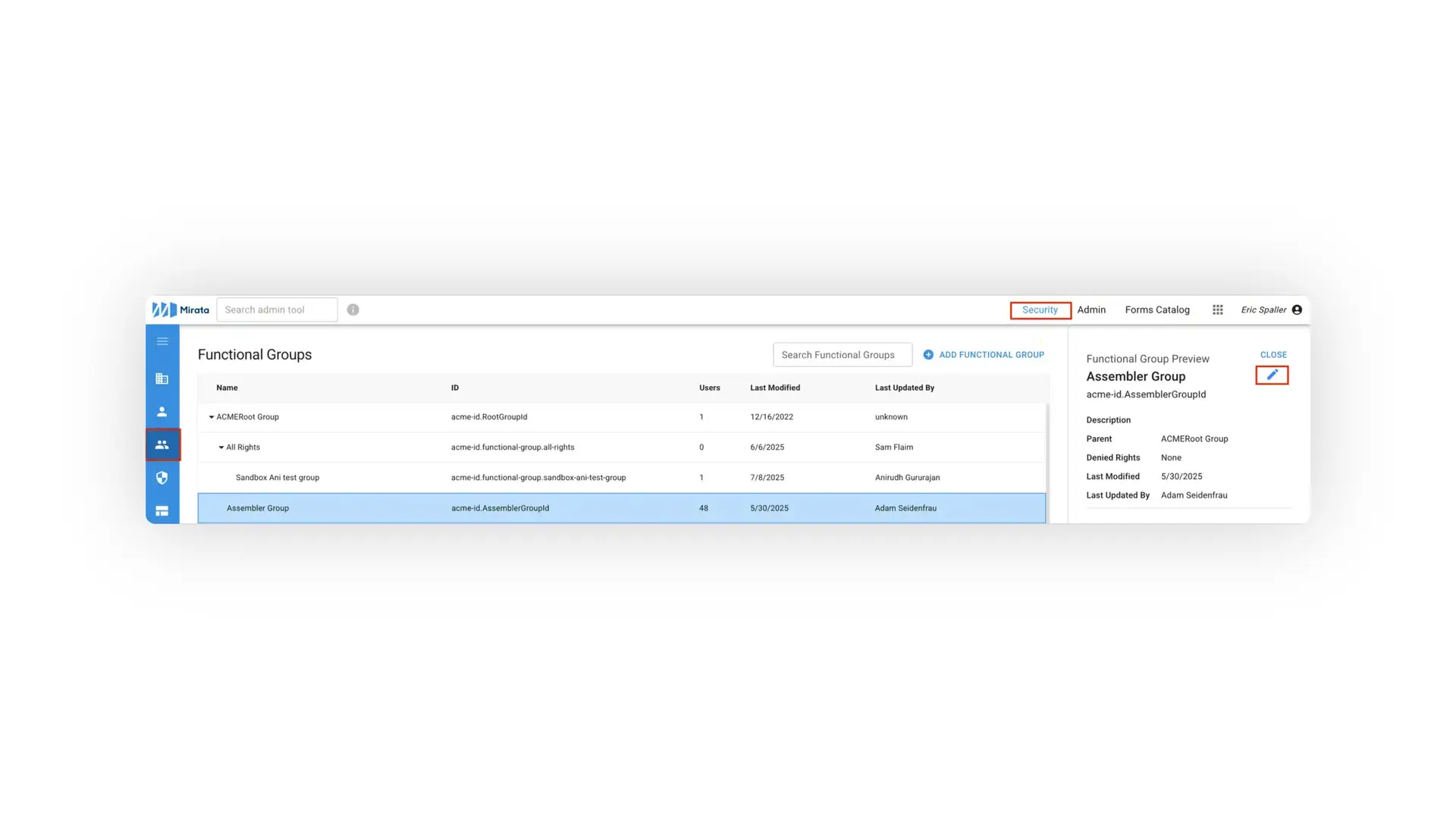Select the functional groups people icon
The image size is (1456, 819).
pos(162,445)
